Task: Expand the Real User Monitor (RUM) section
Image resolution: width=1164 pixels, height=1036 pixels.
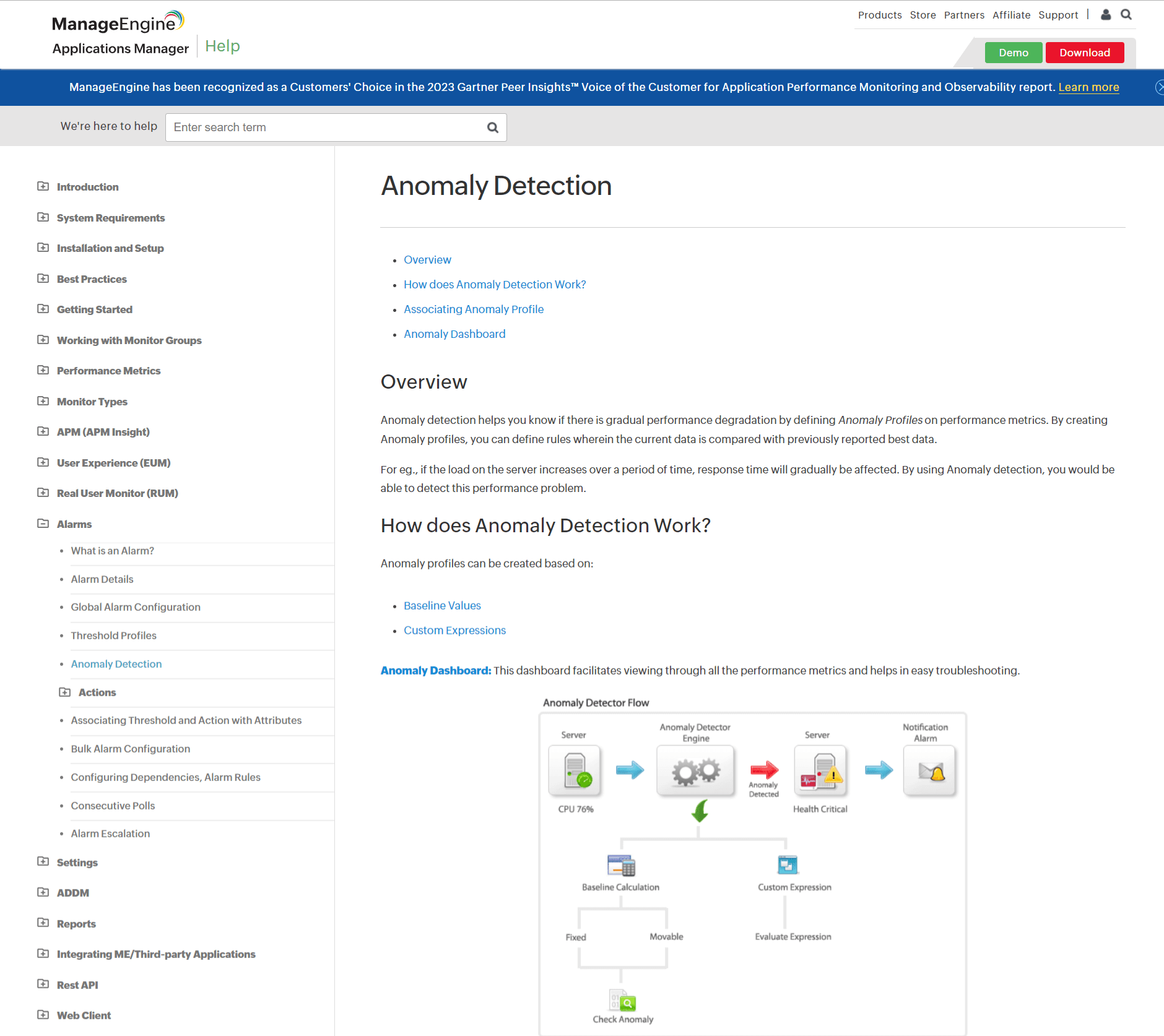Action: (x=43, y=493)
